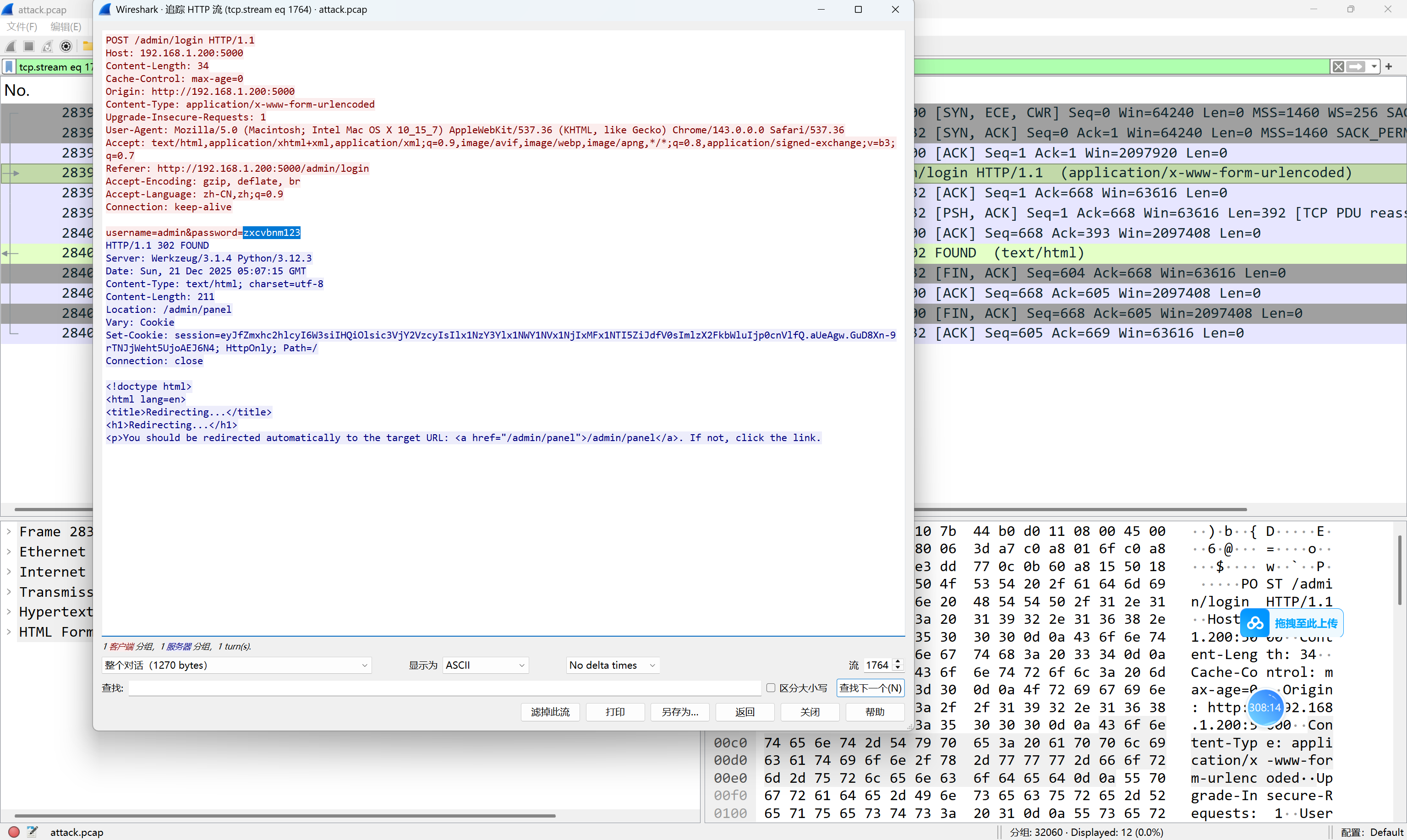Screen dimensions: 1407x840
Task: Click Wireshark fin icon of attack.pcap main window
Action: 7,10
